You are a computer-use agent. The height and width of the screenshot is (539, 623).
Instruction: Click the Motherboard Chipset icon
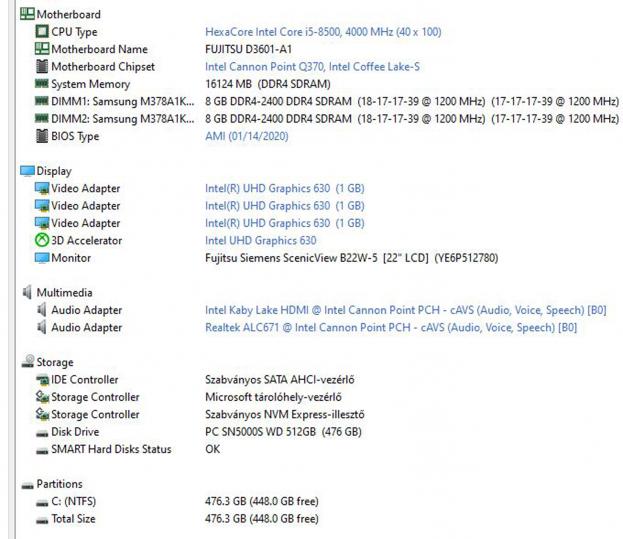pos(42,66)
